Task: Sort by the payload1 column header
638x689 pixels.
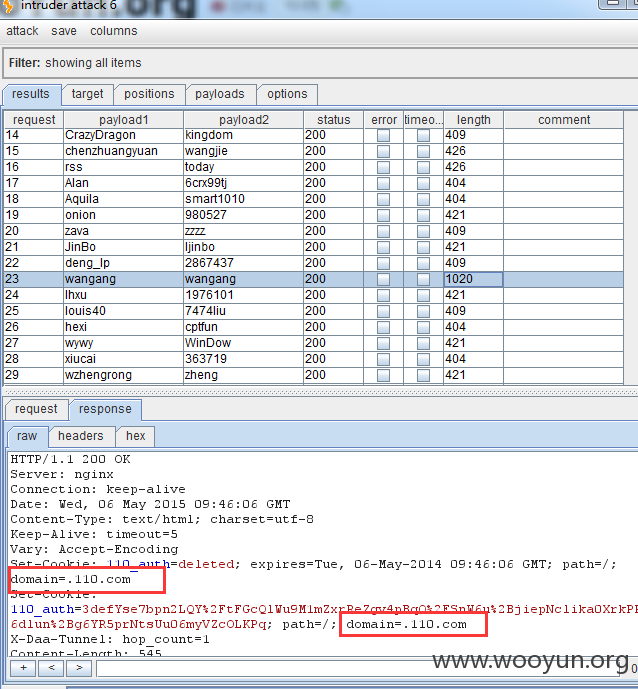Action: click(123, 120)
